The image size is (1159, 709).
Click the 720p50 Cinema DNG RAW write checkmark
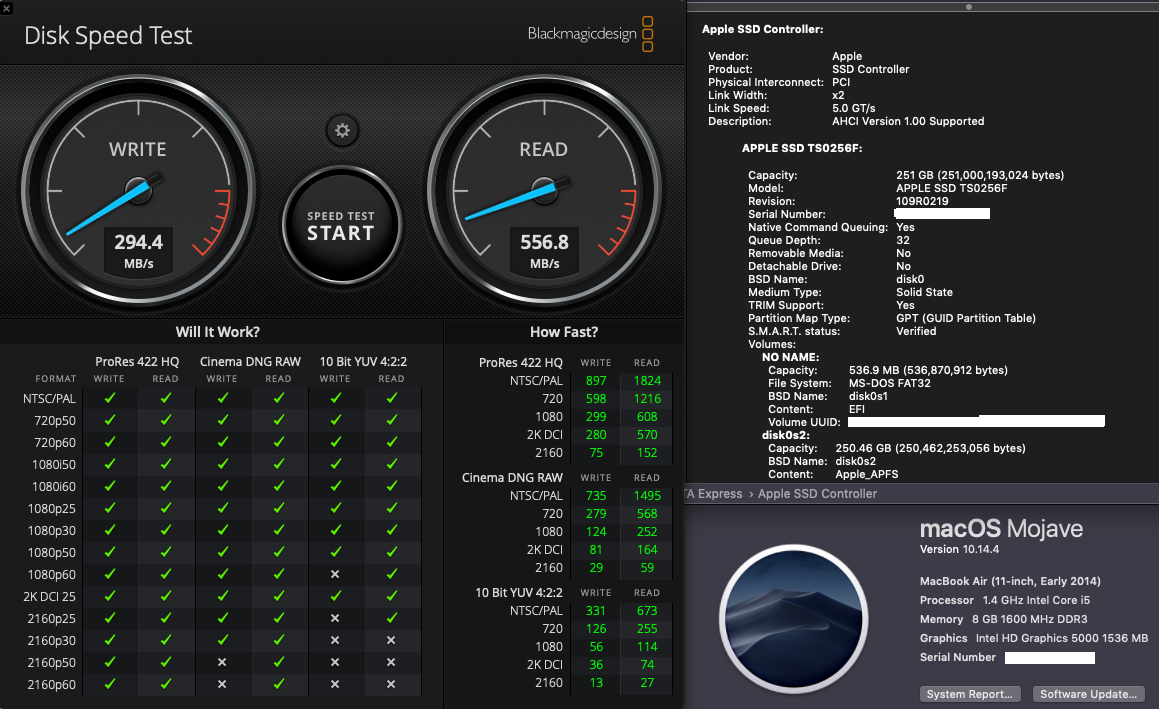click(x=222, y=420)
